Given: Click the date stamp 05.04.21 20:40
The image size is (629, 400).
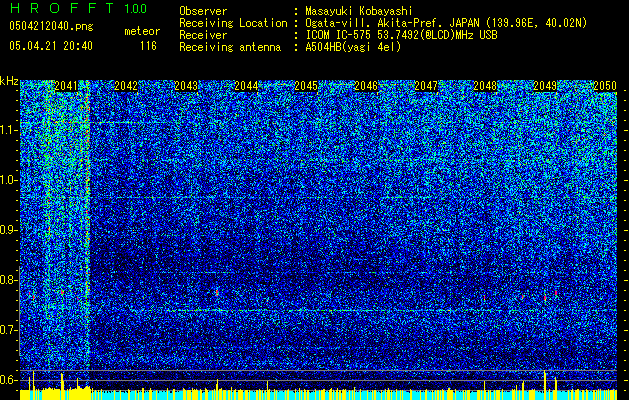Looking at the screenshot, I should (x=51, y=46).
